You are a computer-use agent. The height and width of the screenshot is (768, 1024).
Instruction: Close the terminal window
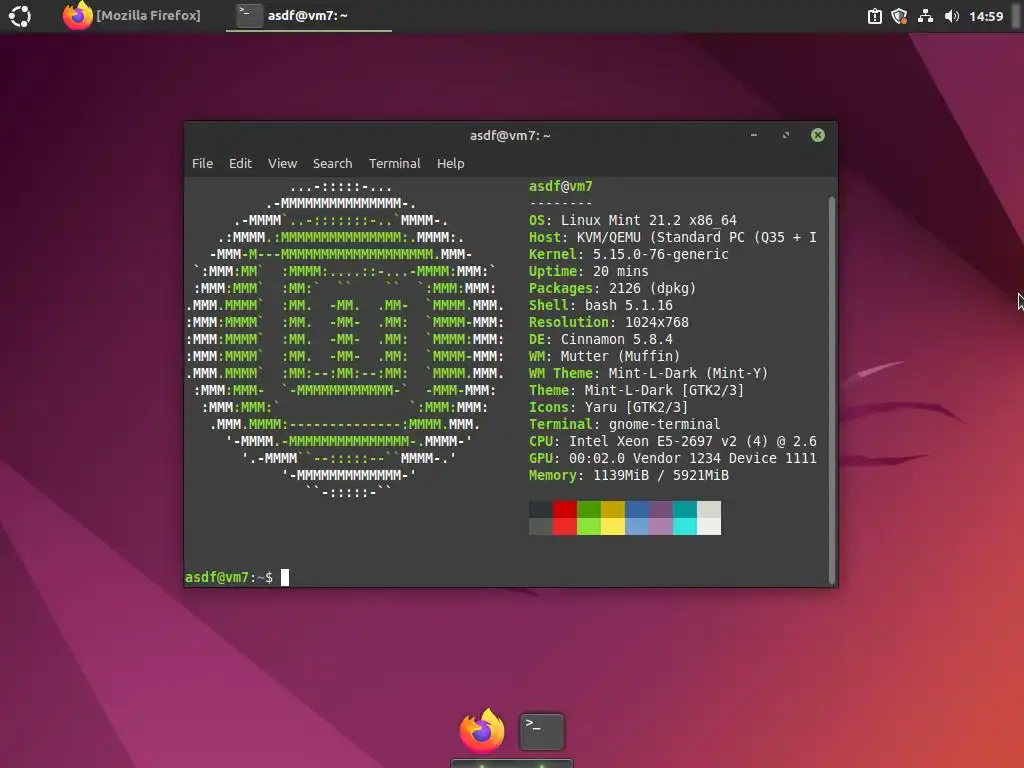click(818, 135)
